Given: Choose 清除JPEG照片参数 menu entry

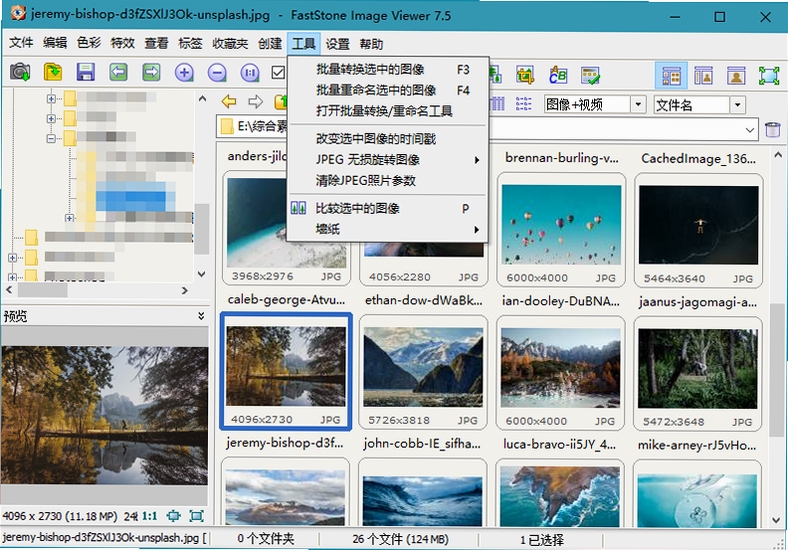Looking at the screenshot, I should (x=387, y=180).
